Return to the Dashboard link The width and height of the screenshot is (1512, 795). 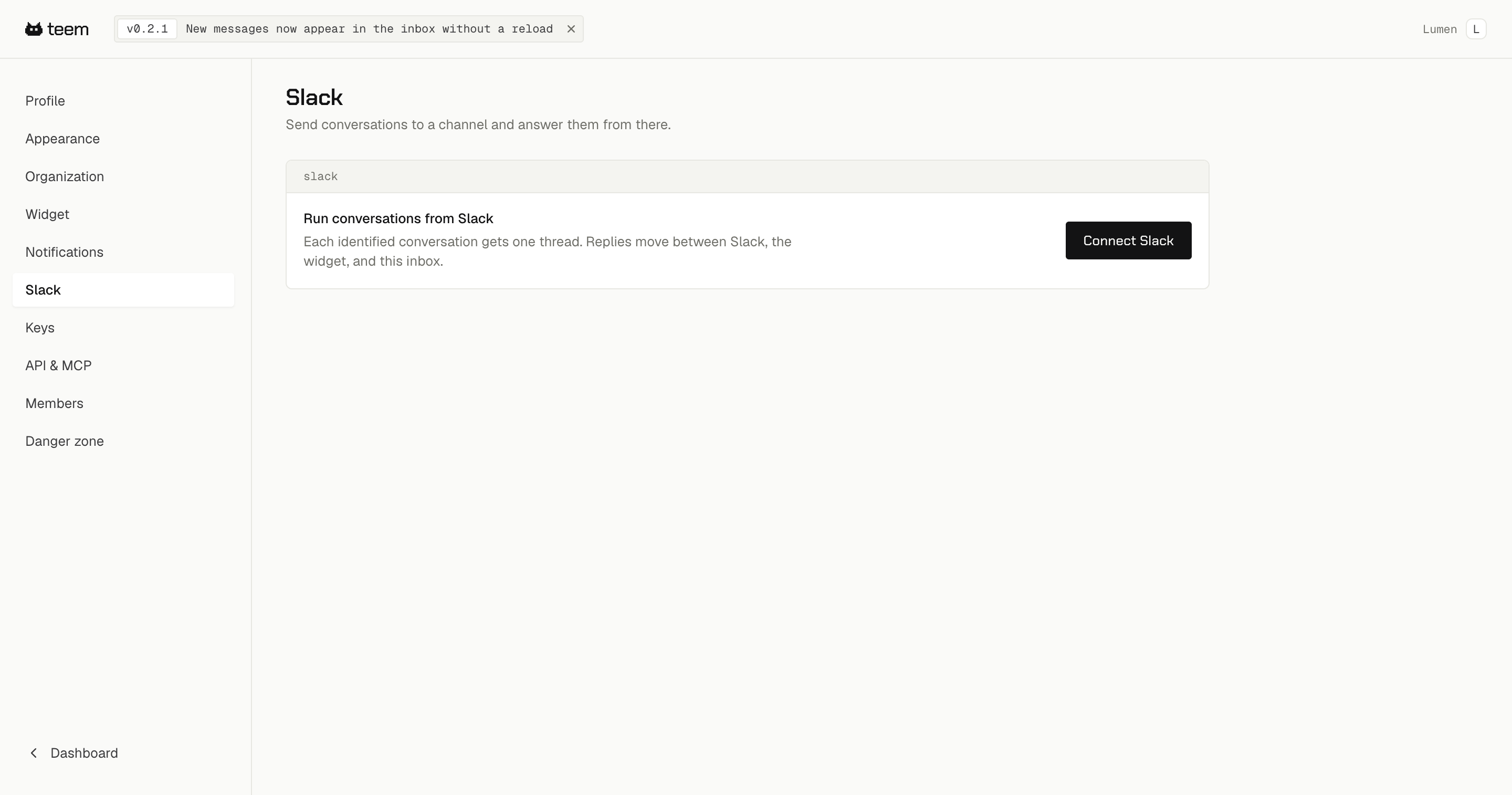click(84, 752)
